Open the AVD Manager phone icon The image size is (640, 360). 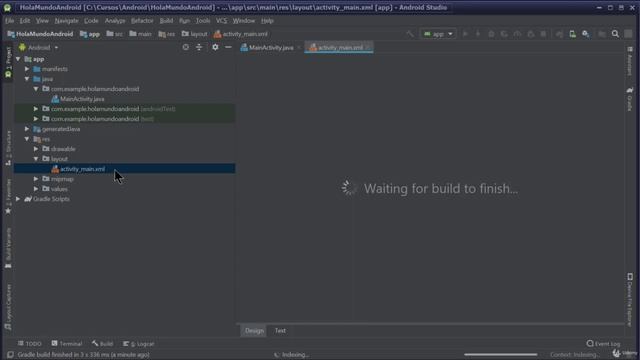click(572, 34)
